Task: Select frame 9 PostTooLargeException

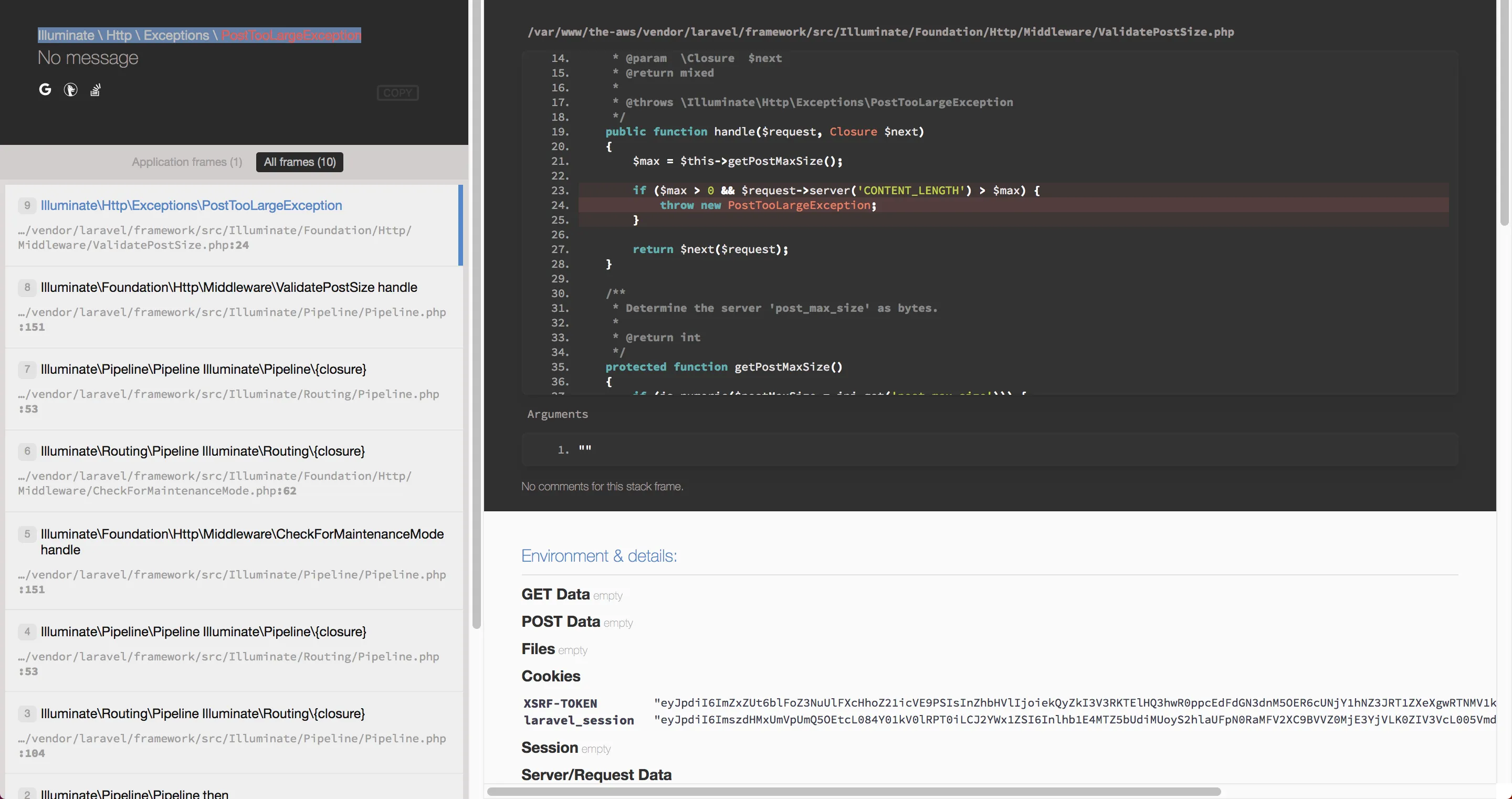Action: coord(191,205)
